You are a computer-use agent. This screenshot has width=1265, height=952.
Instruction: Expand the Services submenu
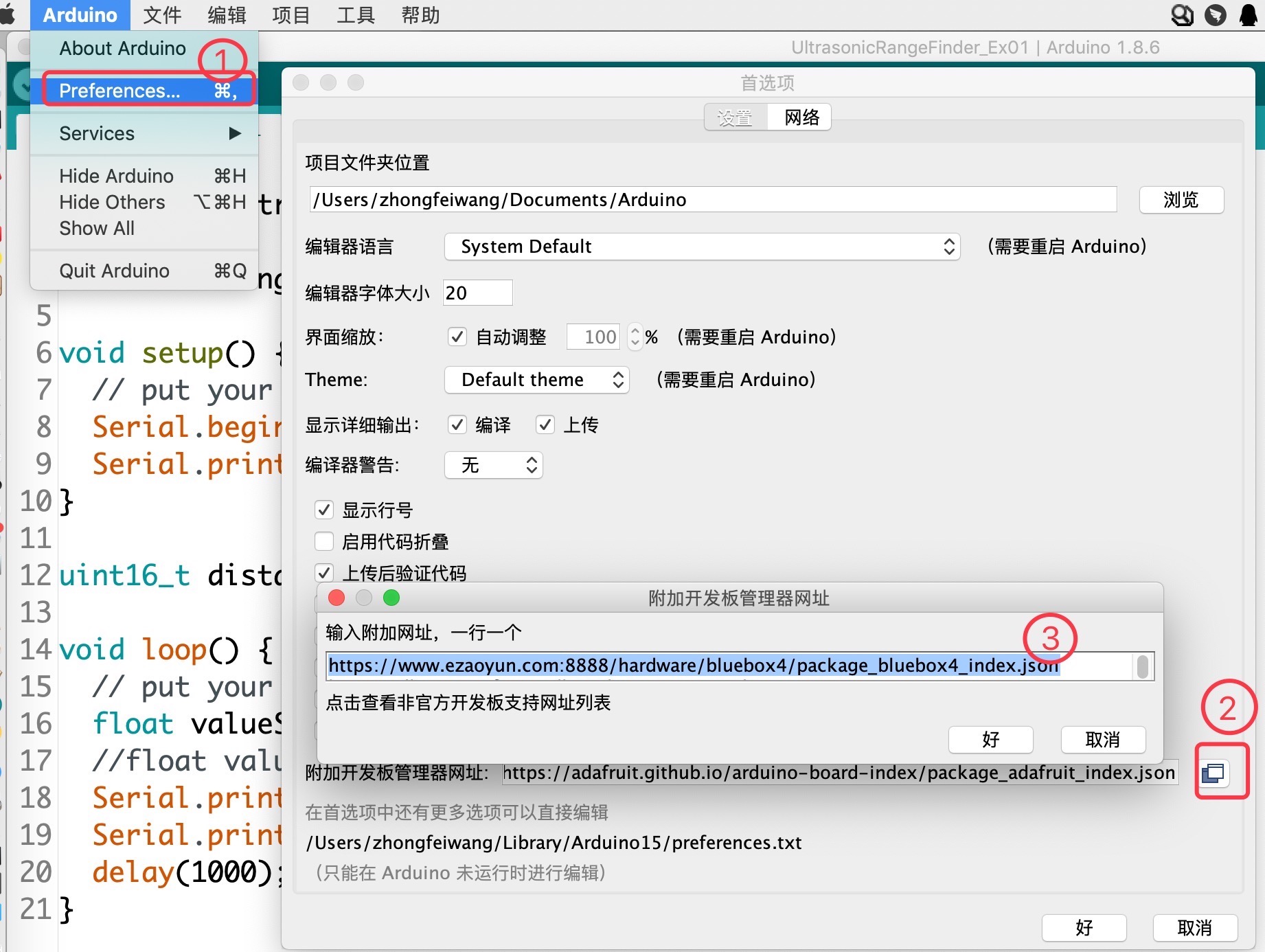point(144,133)
